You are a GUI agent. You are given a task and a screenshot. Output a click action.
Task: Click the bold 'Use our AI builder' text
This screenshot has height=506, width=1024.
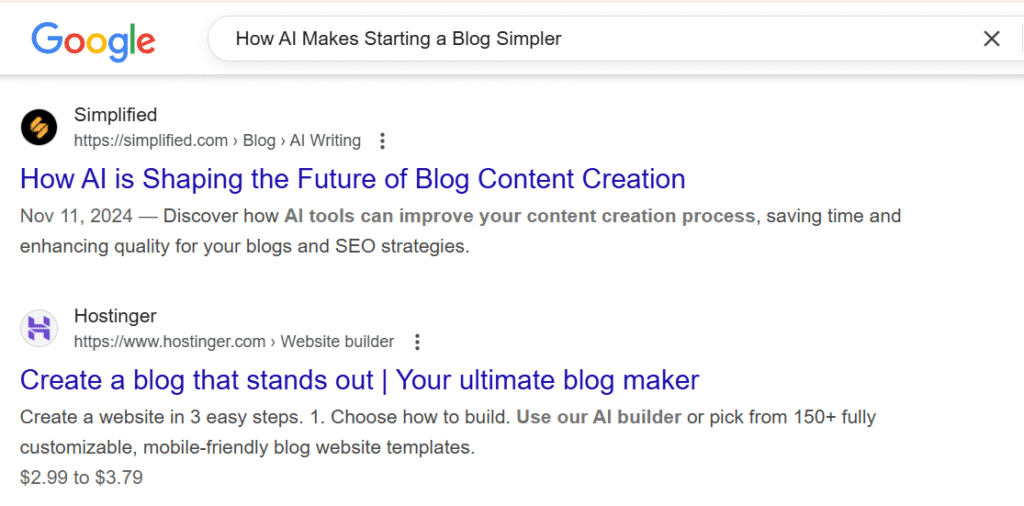[x=599, y=417]
